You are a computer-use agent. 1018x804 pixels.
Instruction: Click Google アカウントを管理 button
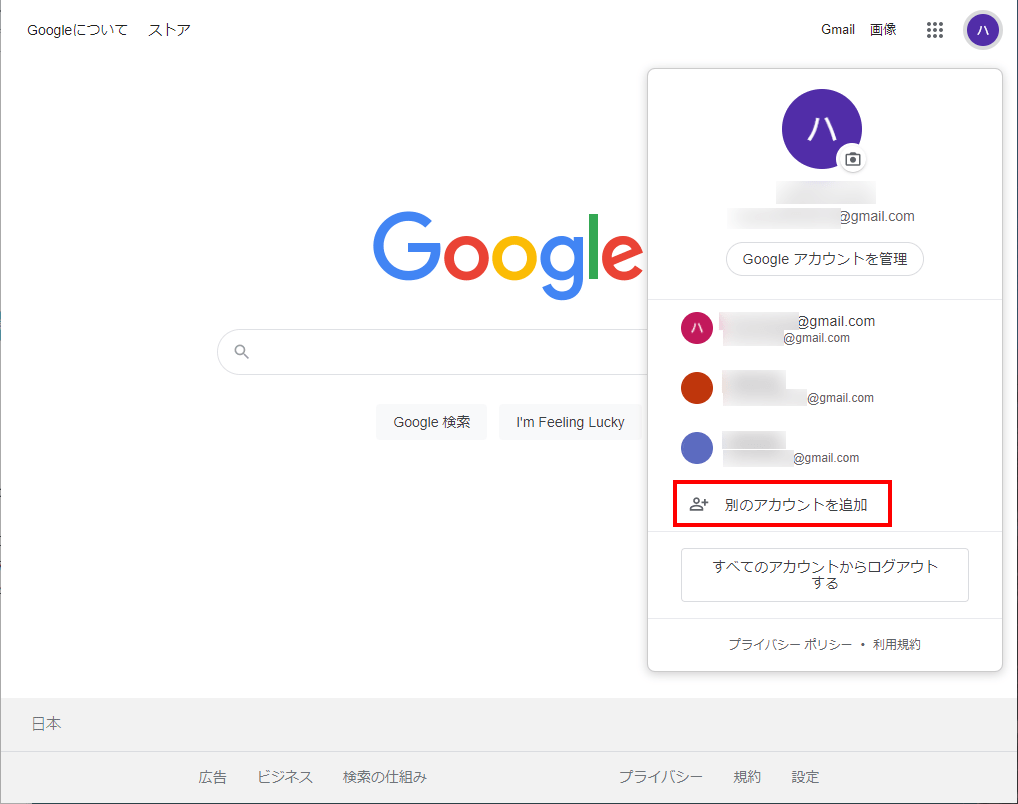click(825, 259)
